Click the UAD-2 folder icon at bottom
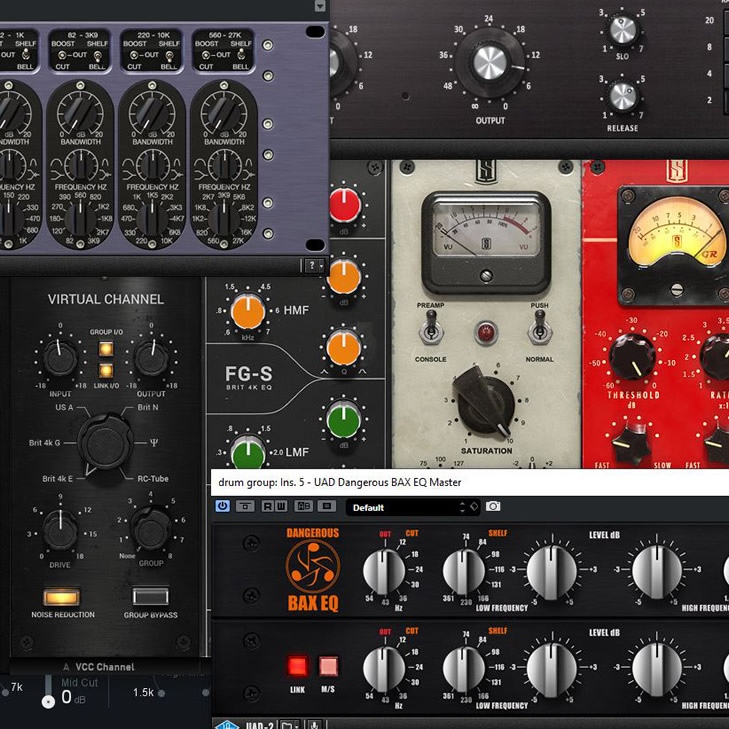Screen dimensions: 729x729 (290, 724)
